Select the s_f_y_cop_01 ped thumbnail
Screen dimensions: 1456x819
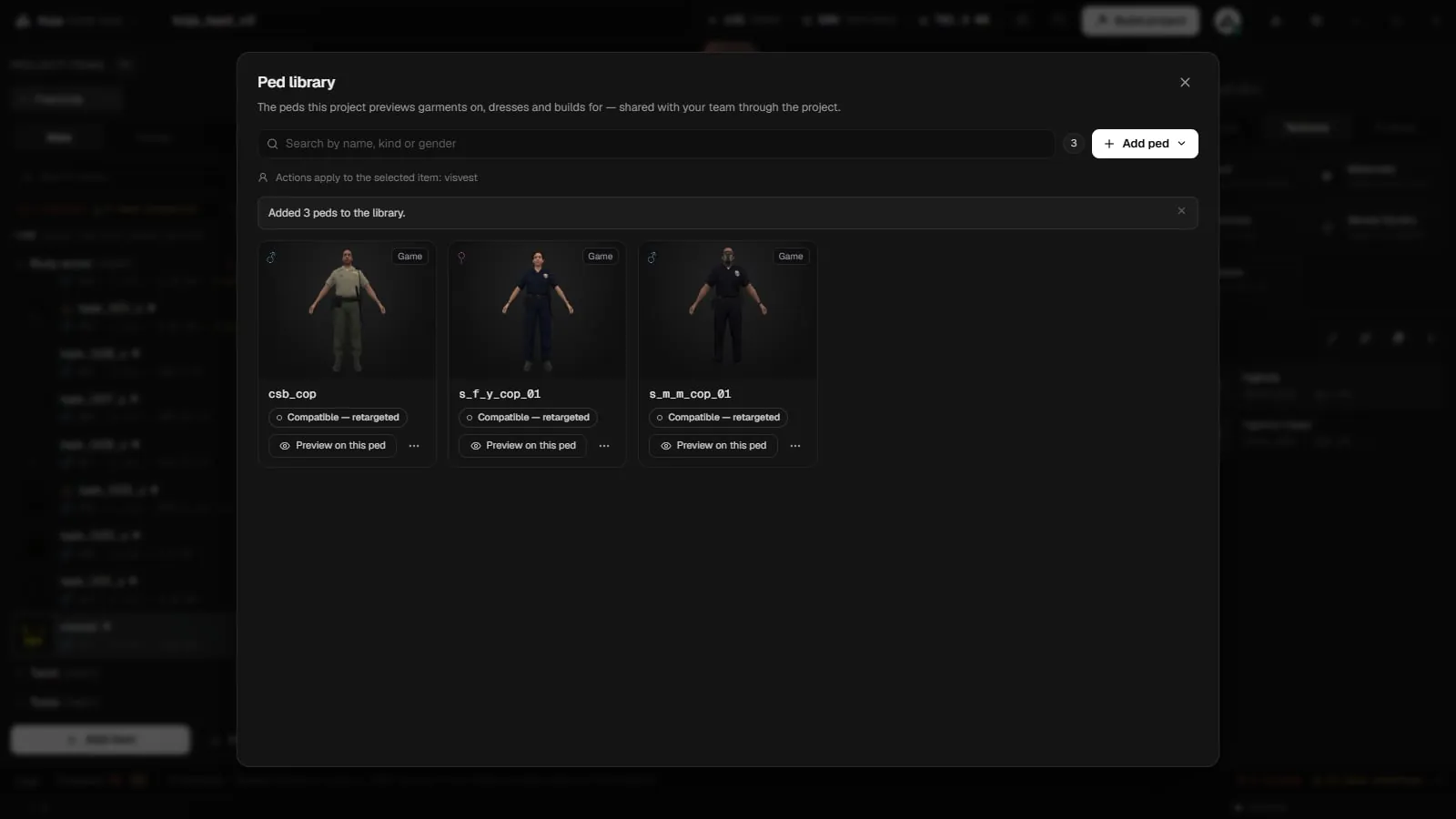pyautogui.click(x=537, y=310)
